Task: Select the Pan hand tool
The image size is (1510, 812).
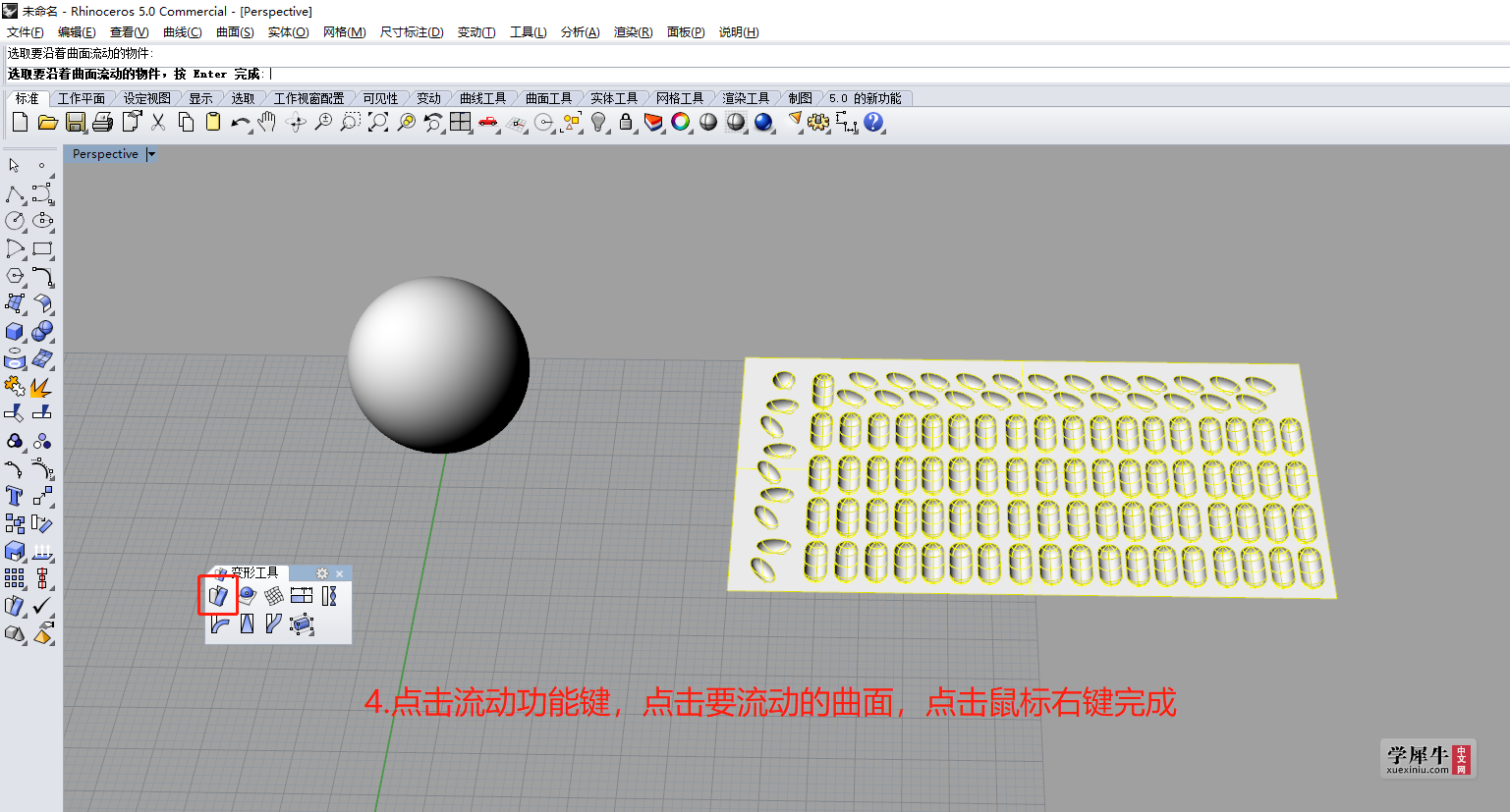Action: [267, 122]
